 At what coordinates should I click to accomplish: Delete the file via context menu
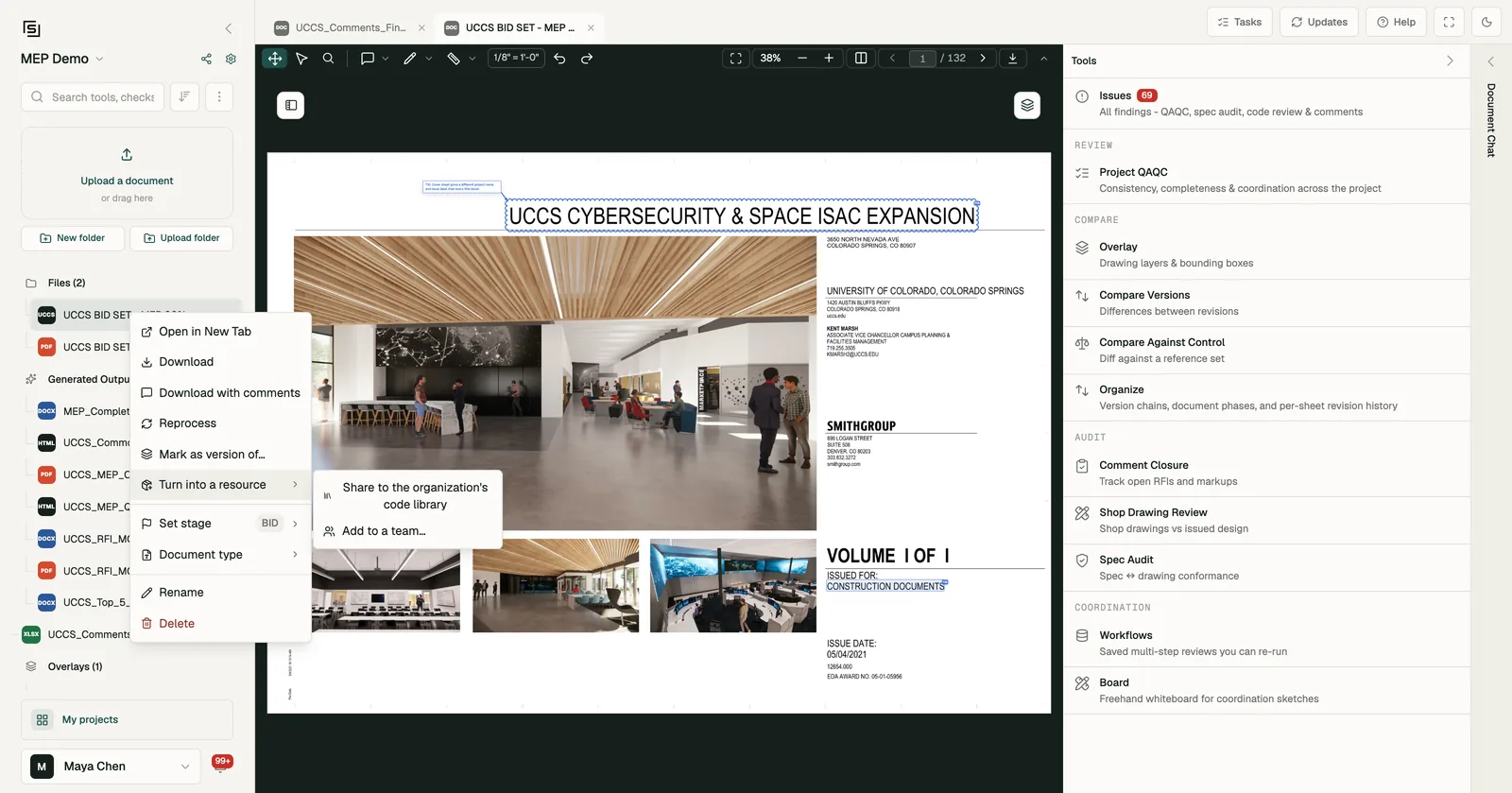(221, 624)
